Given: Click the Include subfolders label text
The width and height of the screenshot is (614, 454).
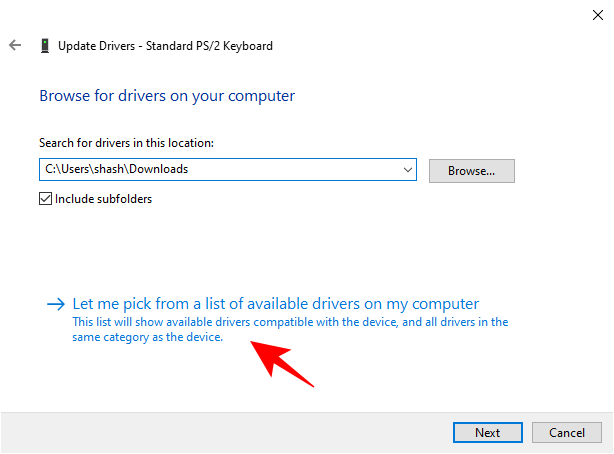Looking at the screenshot, I should pos(103,199).
